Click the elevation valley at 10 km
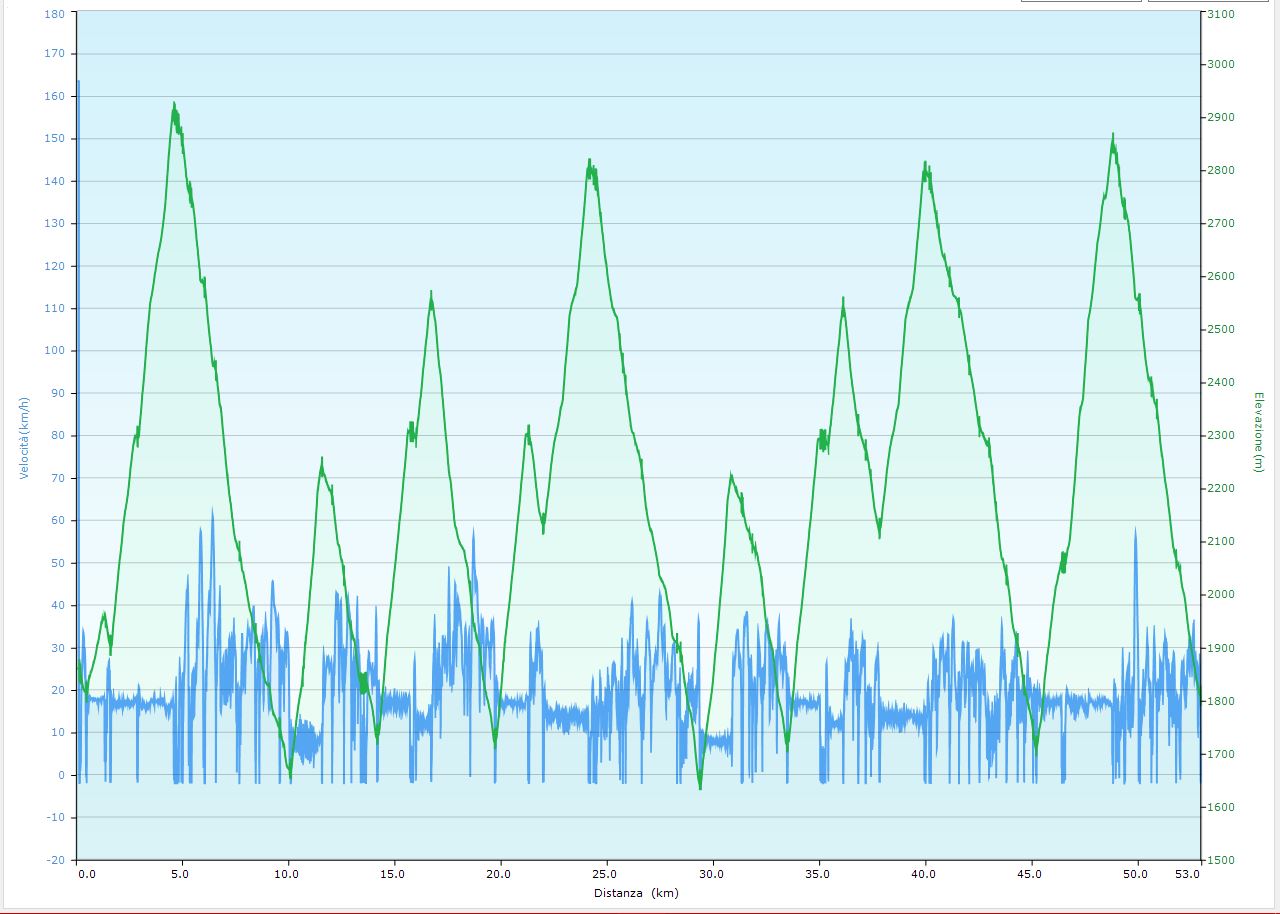Viewport: 1280px width, 914px height. click(x=290, y=776)
